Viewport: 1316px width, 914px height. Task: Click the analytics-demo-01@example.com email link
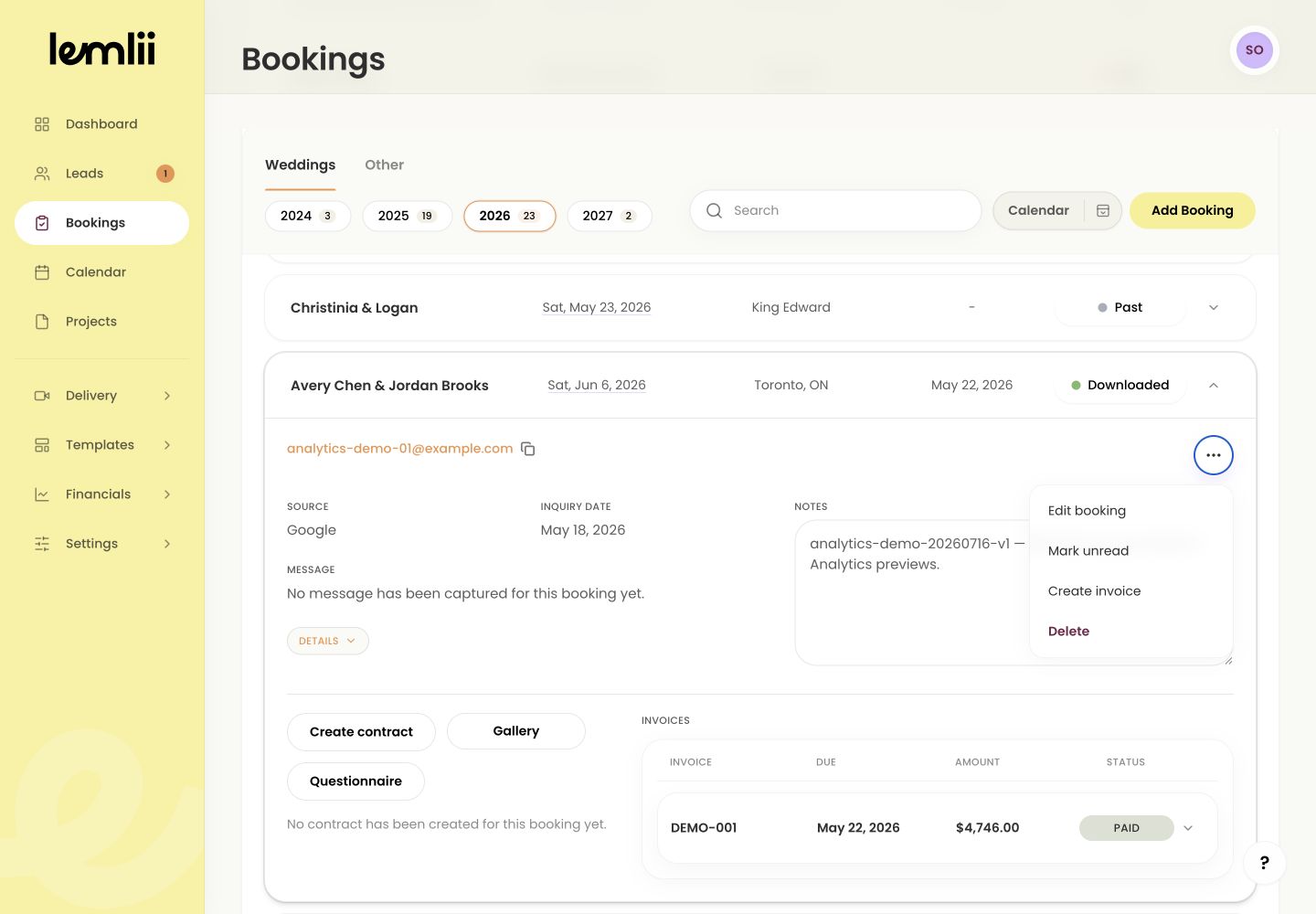[x=400, y=449]
